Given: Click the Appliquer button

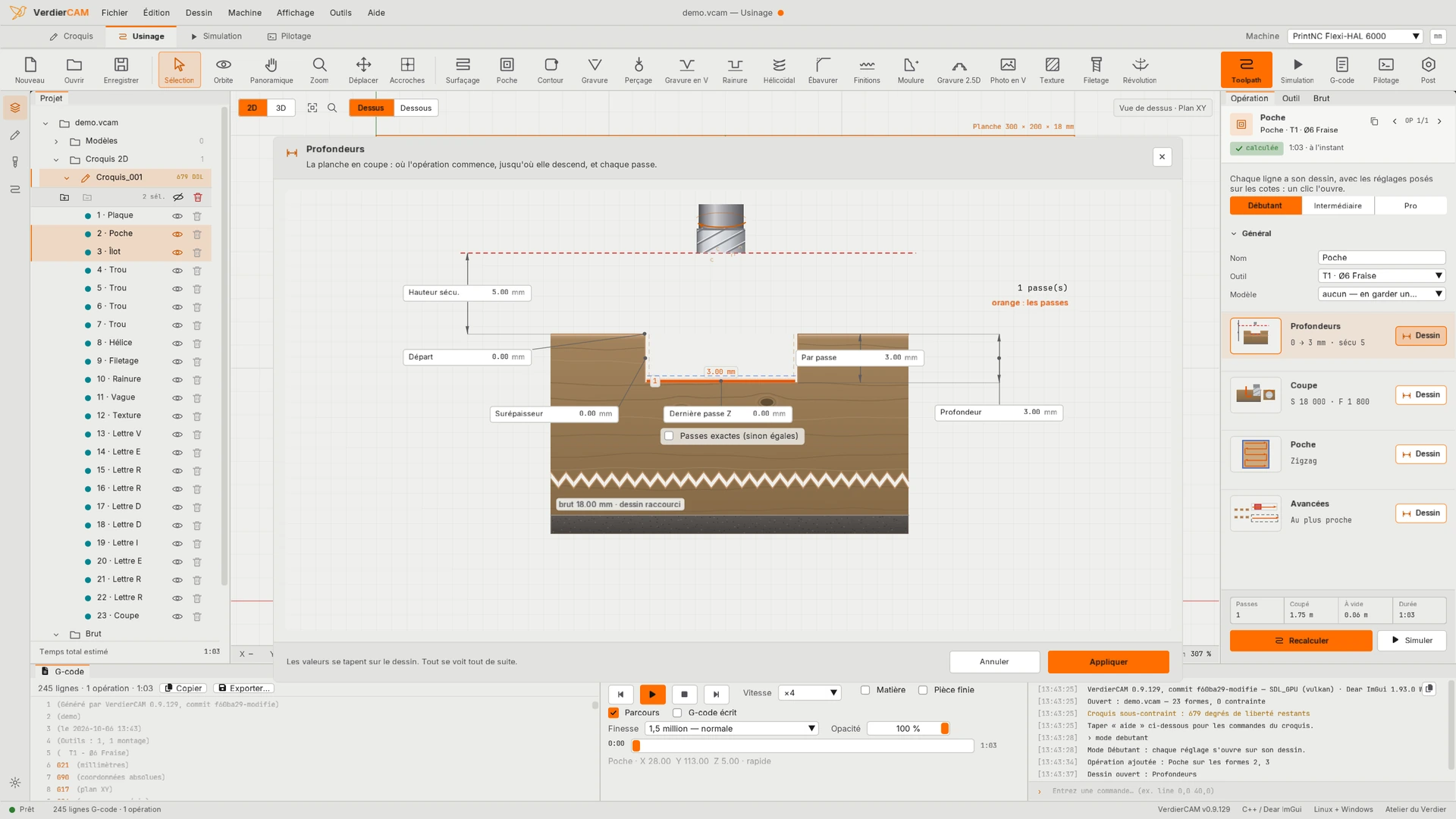Looking at the screenshot, I should pyautogui.click(x=1108, y=662).
